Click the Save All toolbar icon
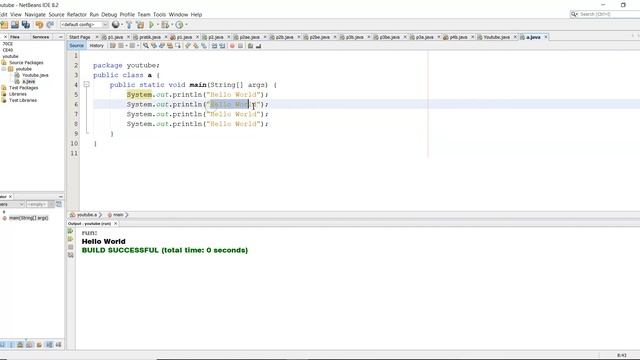 pyautogui.click(x=26, y=25)
